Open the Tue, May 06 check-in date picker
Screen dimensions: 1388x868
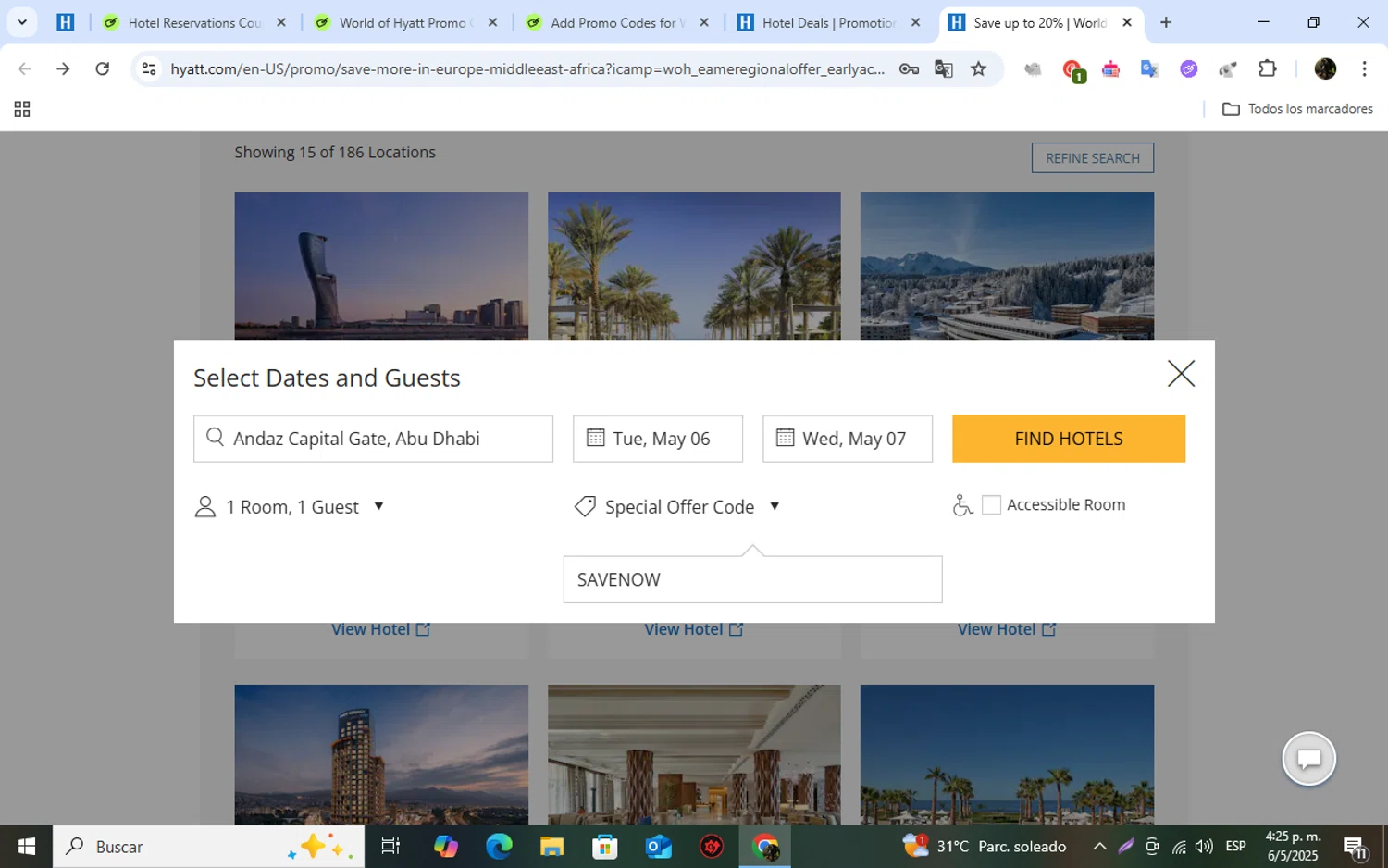pyautogui.click(x=657, y=439)
